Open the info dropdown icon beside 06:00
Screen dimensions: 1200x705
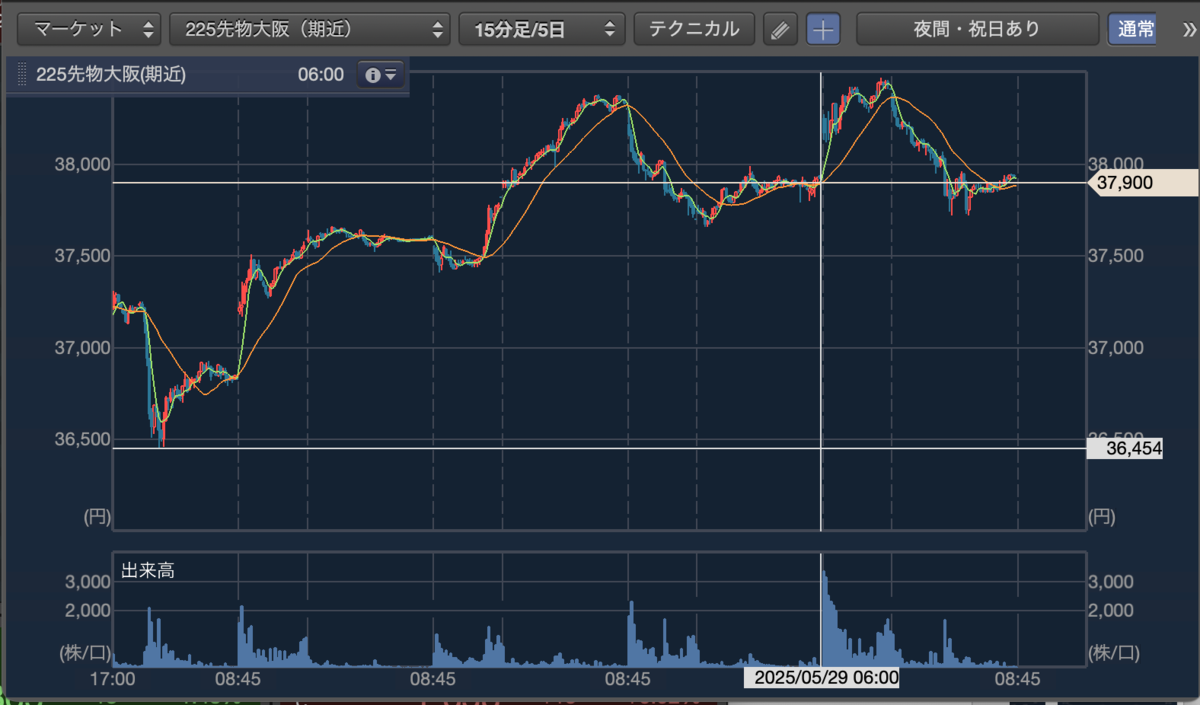[380, 75]
